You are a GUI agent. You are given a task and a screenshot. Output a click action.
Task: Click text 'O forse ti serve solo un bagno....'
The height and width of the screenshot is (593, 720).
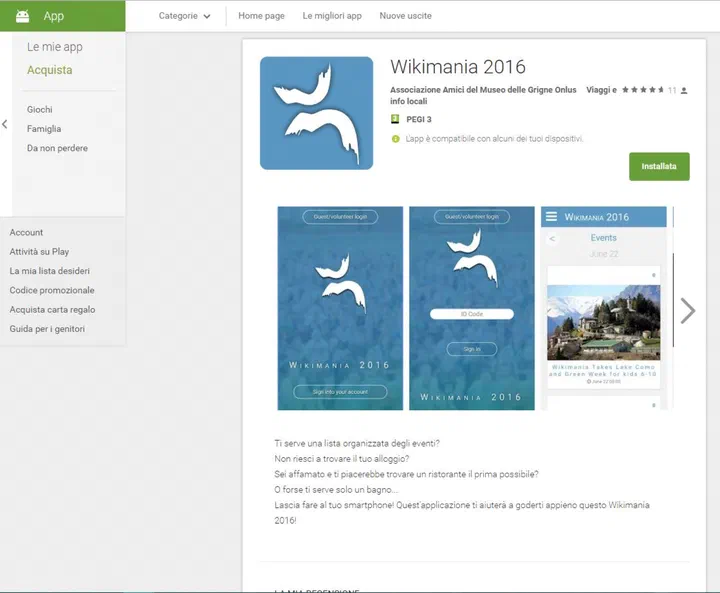pos(336,490)
